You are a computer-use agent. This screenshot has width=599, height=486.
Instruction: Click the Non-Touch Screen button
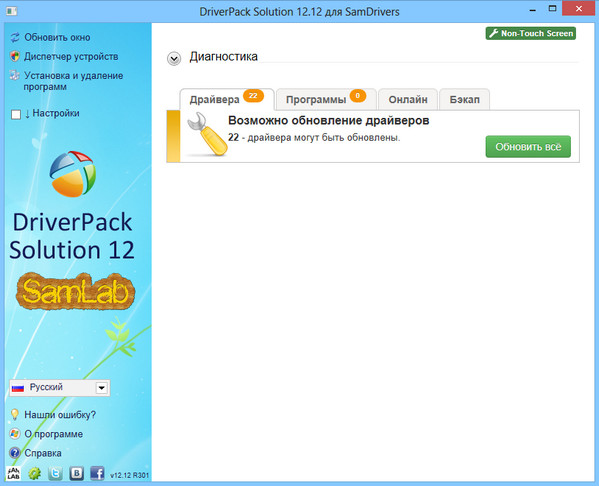531,34
